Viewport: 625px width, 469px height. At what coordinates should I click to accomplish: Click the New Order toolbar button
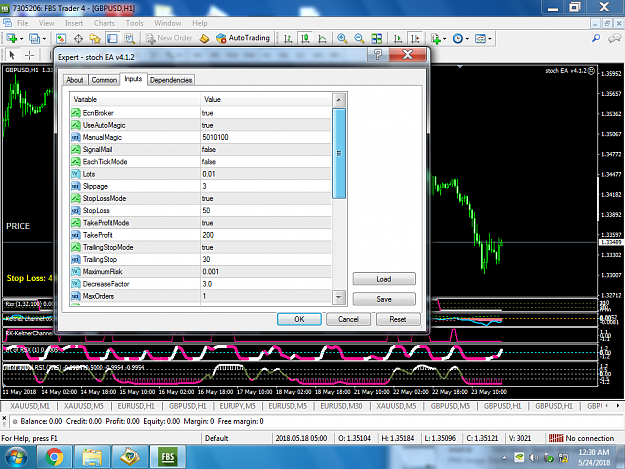pos(169,38)
